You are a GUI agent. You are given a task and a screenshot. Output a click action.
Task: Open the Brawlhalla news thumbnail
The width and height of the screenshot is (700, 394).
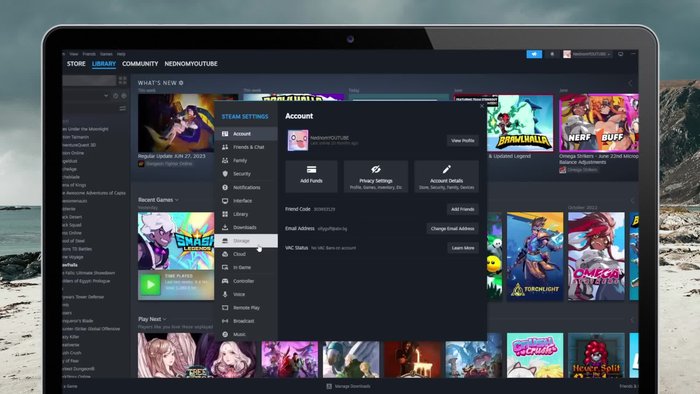pos(520,123)
